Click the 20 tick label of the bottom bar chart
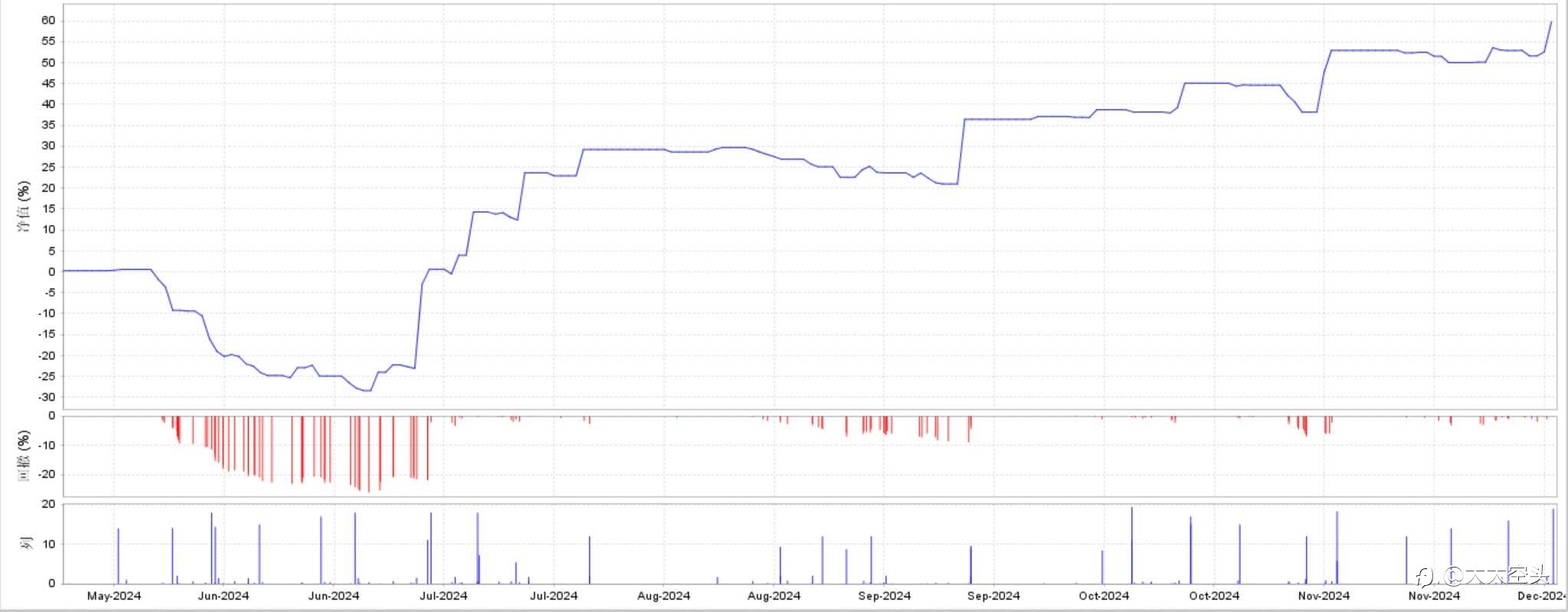 (x=48, y=504)
